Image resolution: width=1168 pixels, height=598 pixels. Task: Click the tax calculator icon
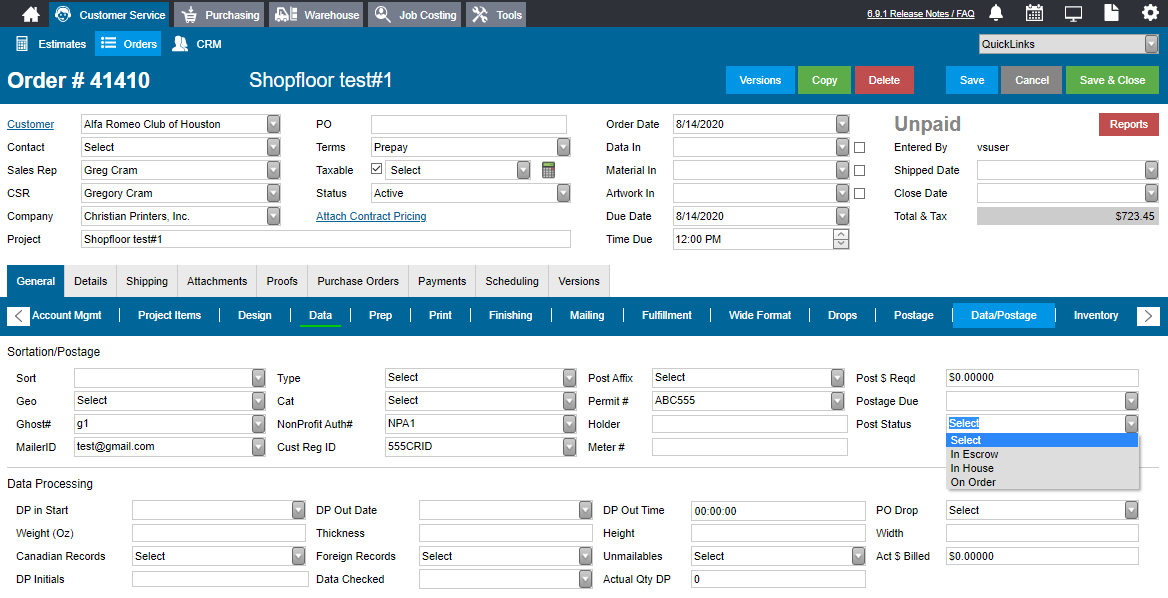tap(548, 170)
